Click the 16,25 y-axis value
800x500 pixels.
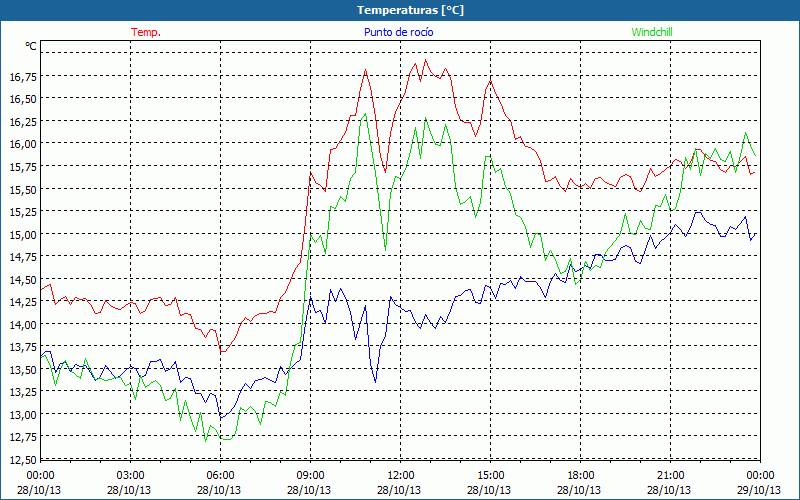[23, 121]
